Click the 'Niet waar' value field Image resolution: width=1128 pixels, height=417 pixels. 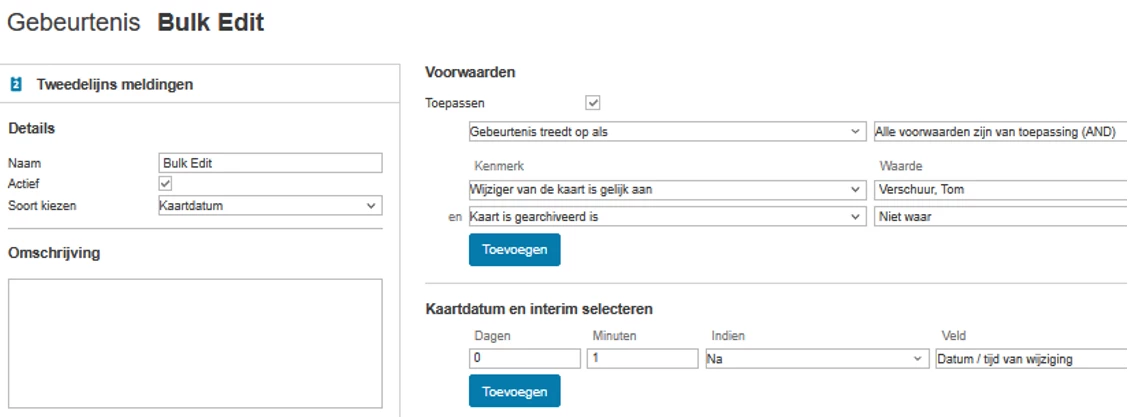coord(1000,216)
